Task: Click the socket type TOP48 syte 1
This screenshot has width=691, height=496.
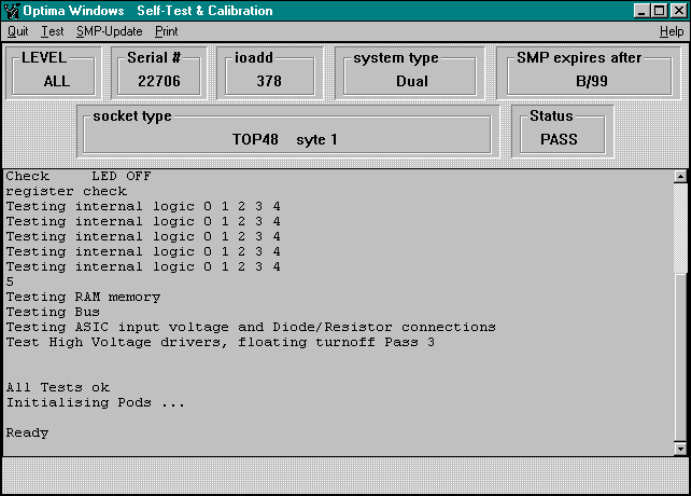Action: [285, 140]
